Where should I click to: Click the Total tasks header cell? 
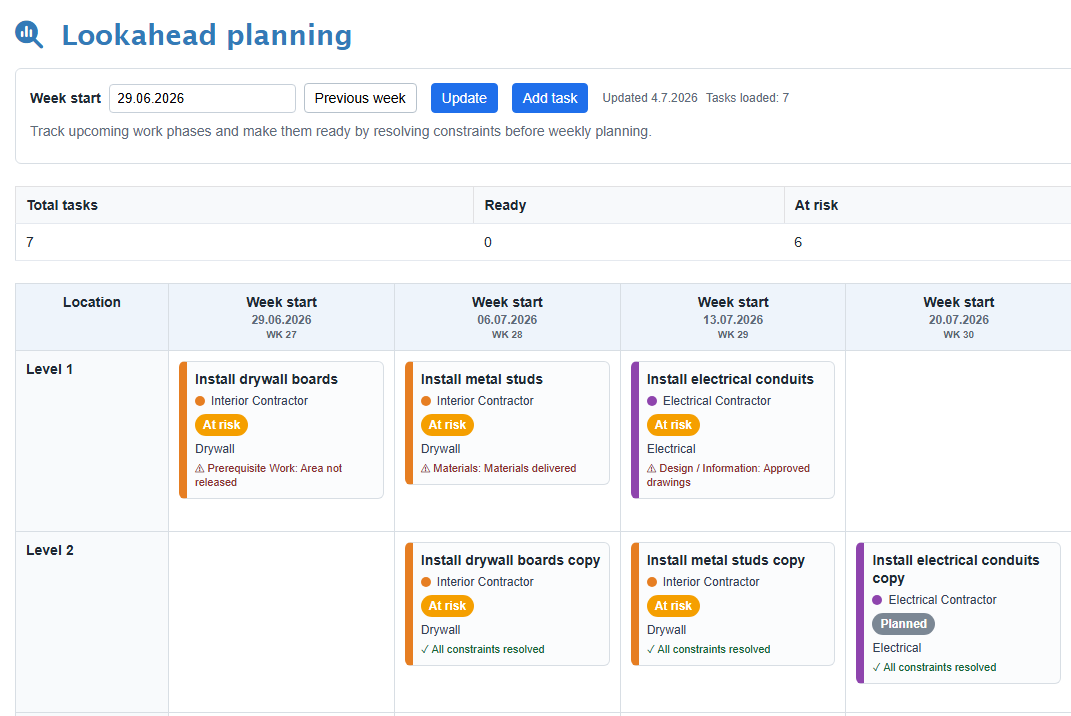pos(244,205)
